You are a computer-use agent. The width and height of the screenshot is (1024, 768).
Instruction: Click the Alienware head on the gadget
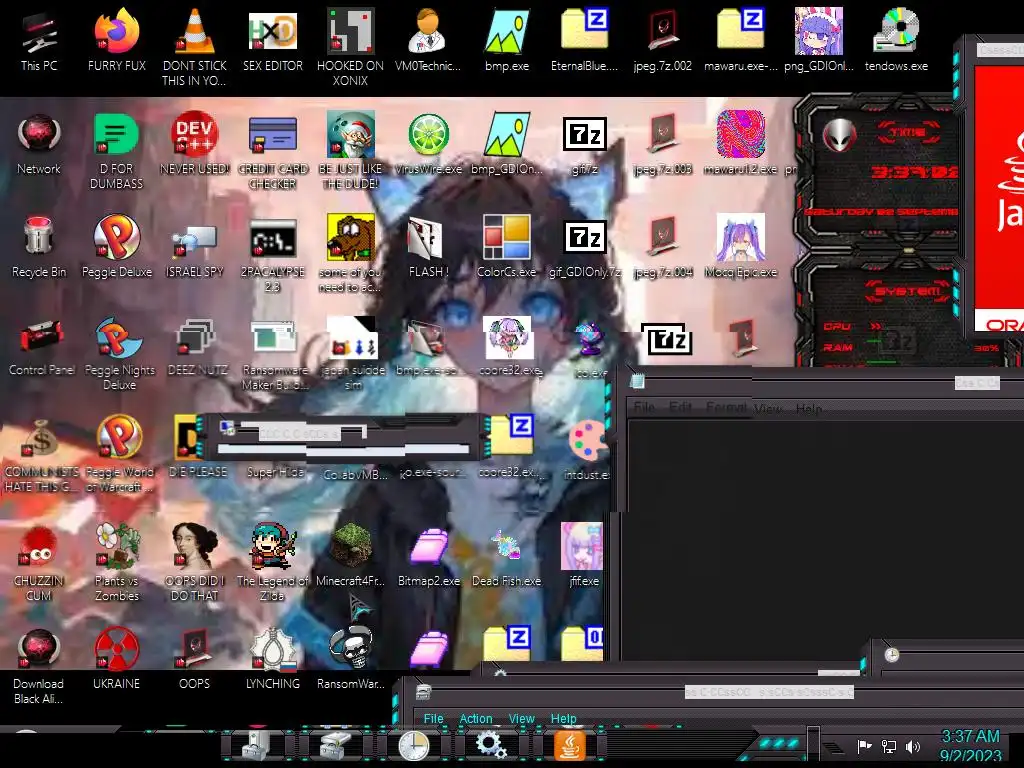(x=839, y=136)
